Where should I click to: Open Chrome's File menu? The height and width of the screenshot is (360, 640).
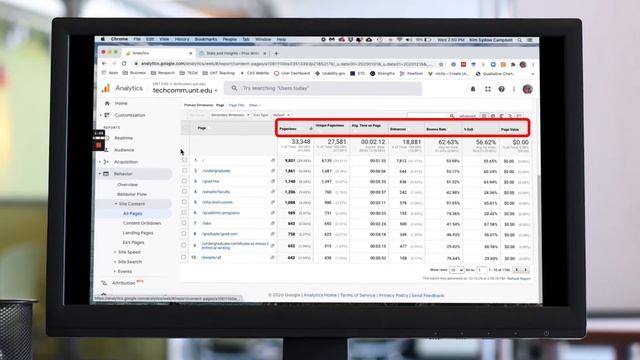click(x=137, y=39)
